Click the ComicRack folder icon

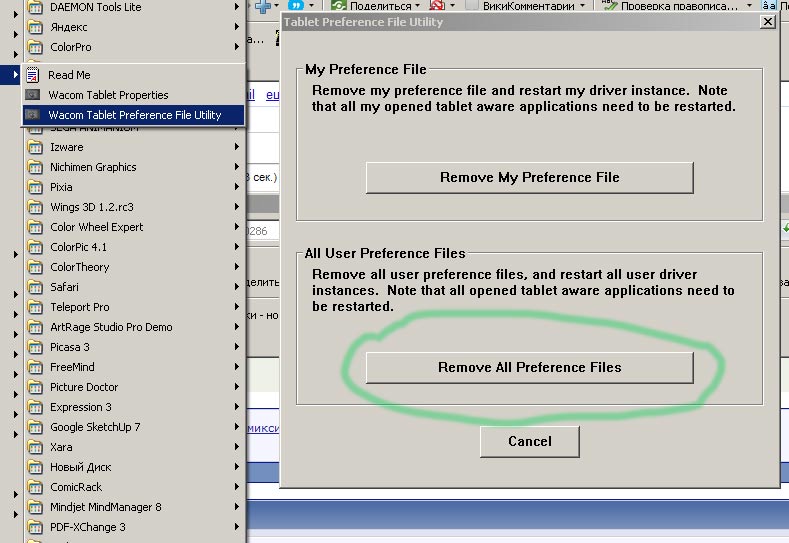pyautogui.click(x=35, y=487)
